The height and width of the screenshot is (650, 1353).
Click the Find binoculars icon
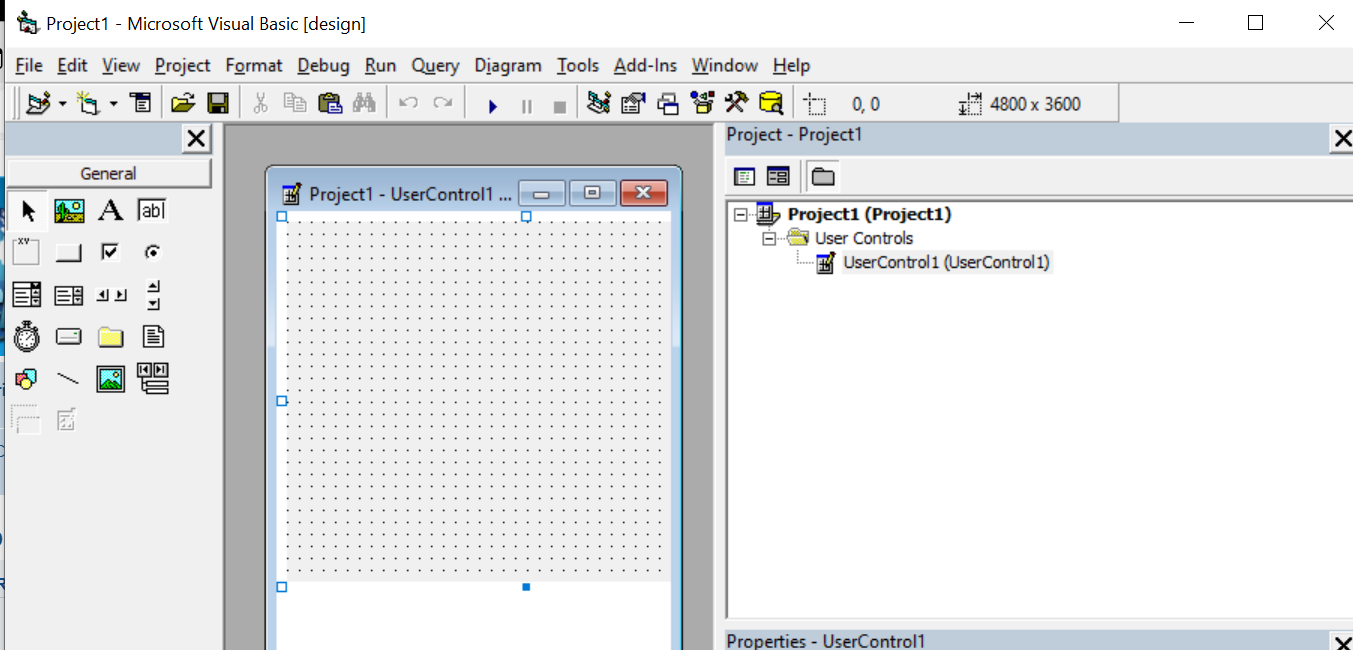point(363,103)
